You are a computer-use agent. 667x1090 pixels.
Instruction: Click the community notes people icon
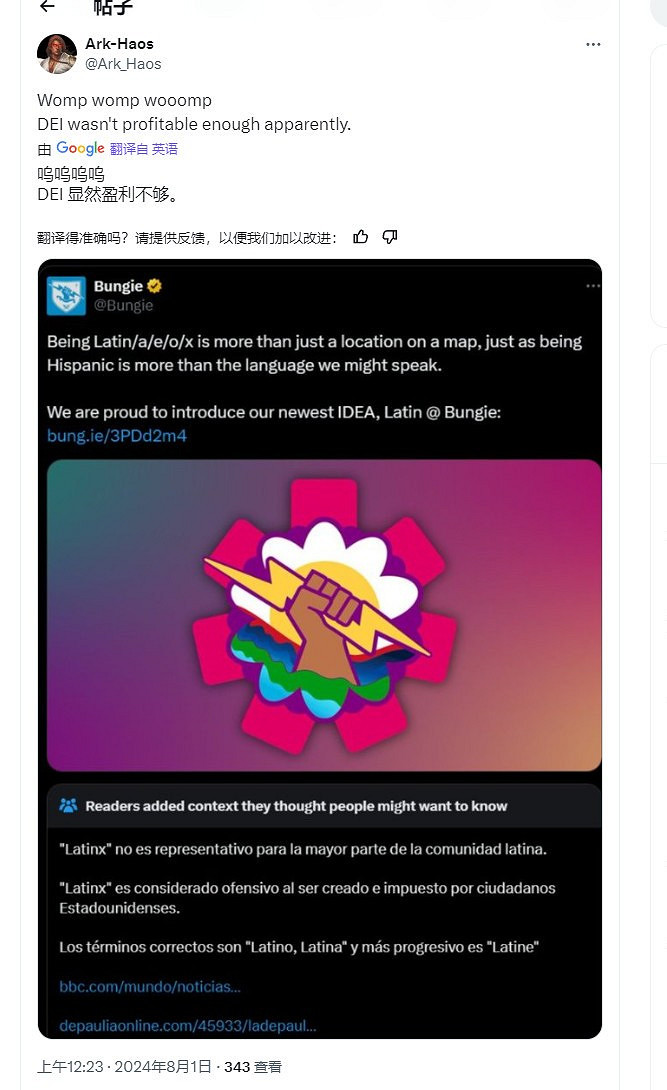68,806
